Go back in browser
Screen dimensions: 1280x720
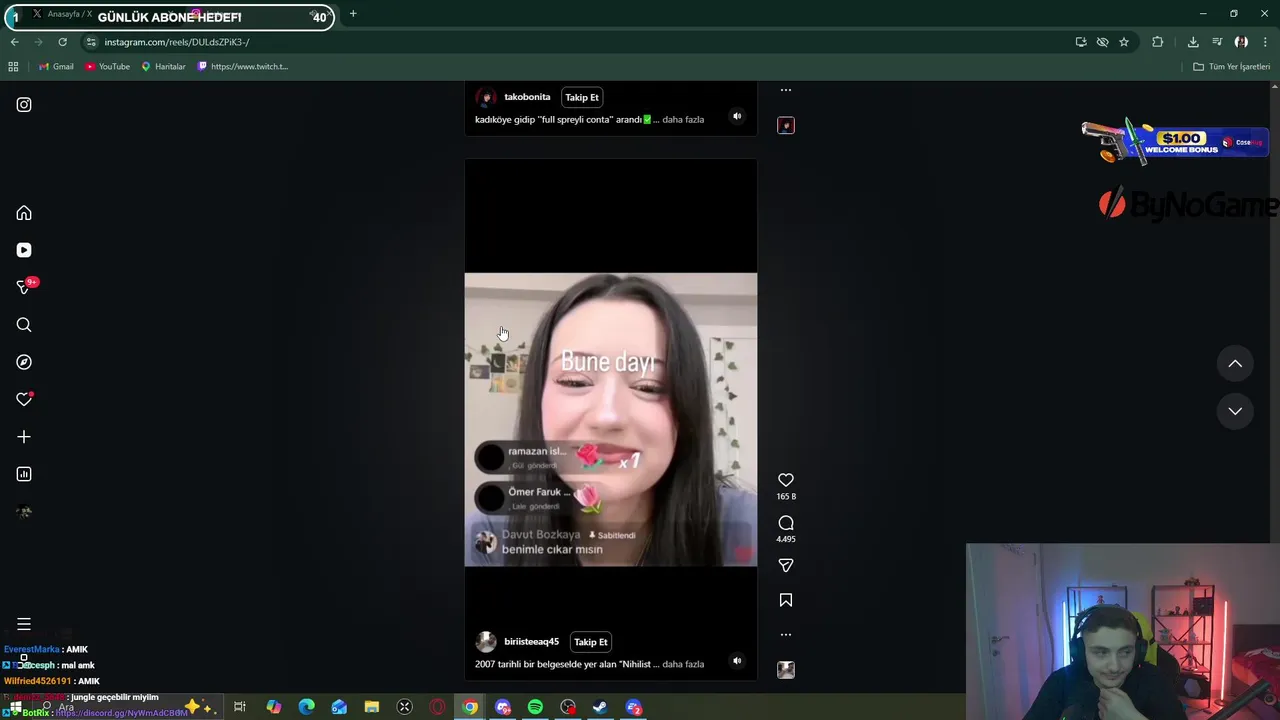pyautogui.click(x=14, y=42)
